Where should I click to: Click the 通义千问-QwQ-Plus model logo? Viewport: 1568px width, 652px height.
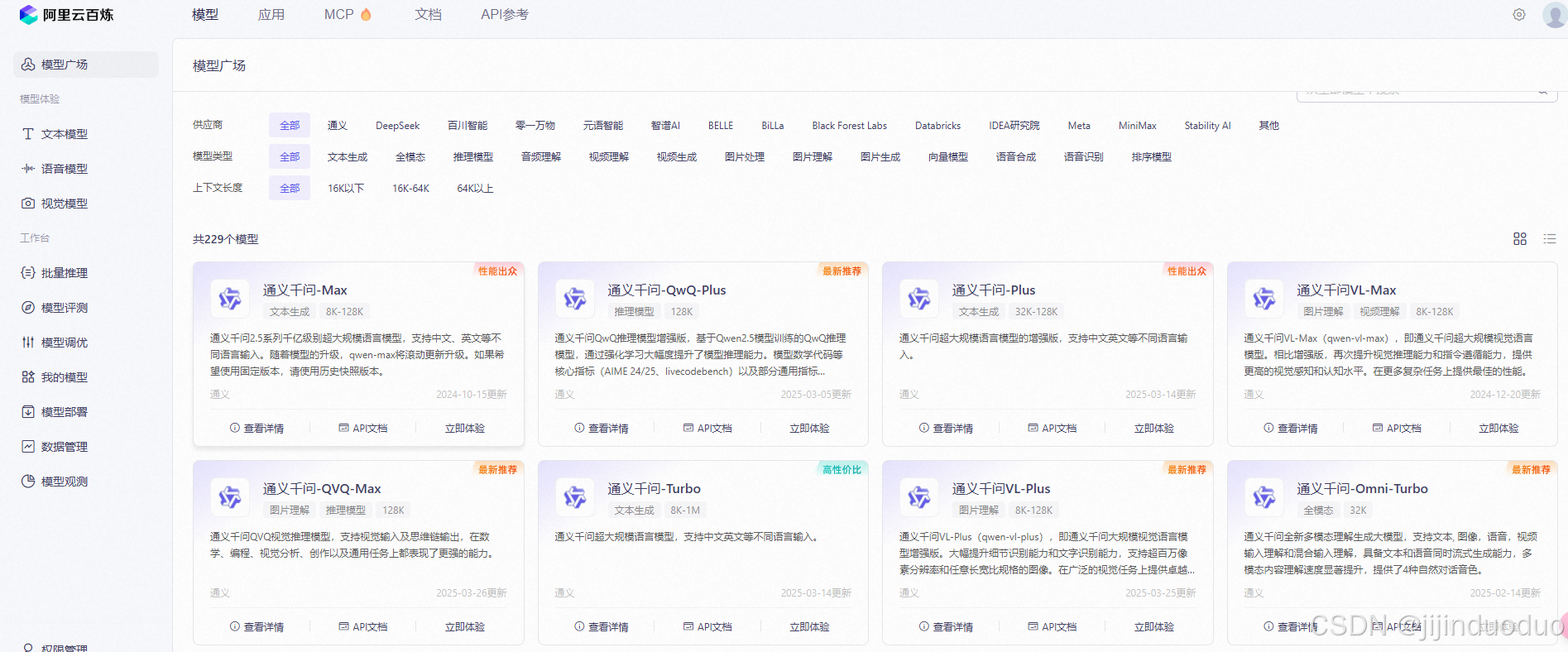(x=575, y=299)
